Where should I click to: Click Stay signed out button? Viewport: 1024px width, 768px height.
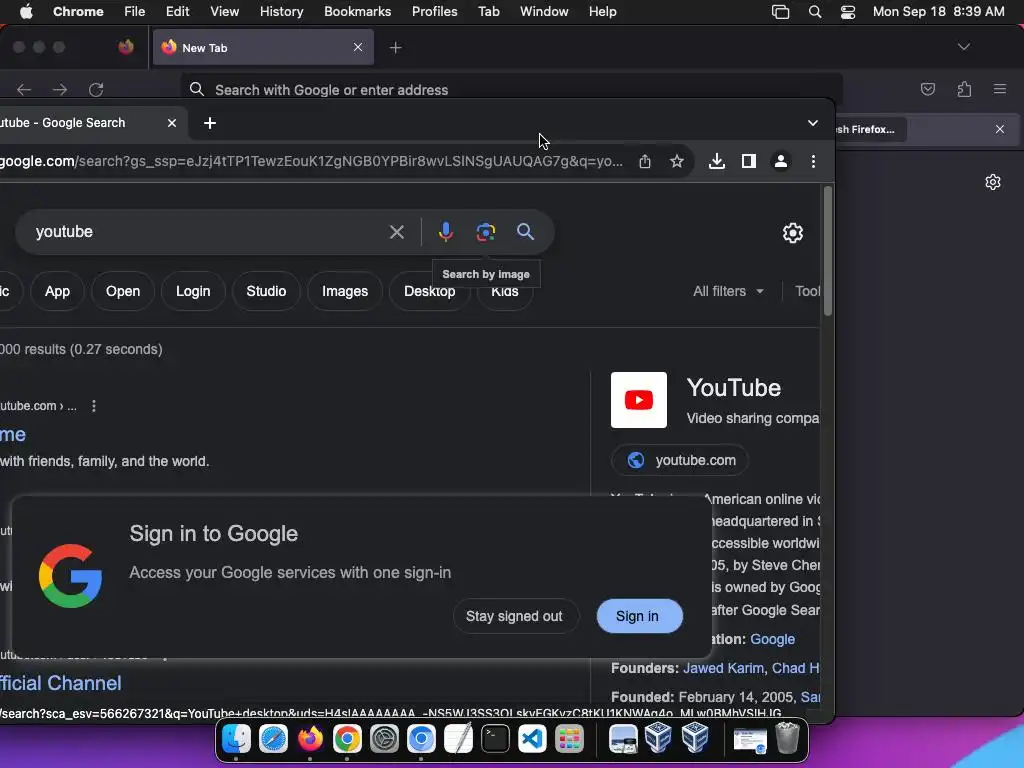coord(515,616)
